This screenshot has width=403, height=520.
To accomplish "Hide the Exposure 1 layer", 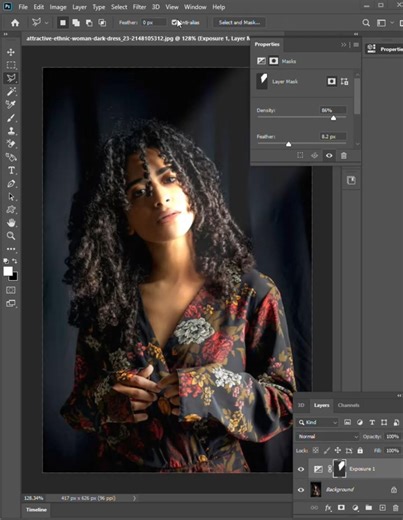I will pos(301,469).
